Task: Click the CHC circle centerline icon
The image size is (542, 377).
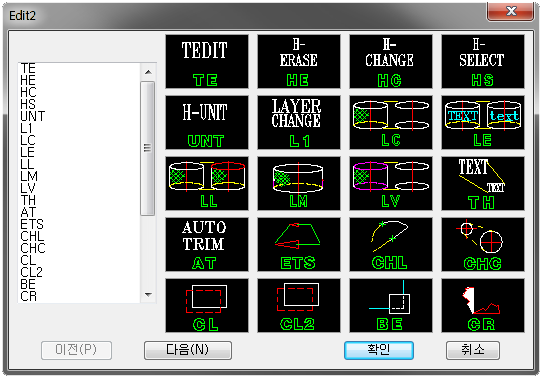Action: click(x=483, y=244)
